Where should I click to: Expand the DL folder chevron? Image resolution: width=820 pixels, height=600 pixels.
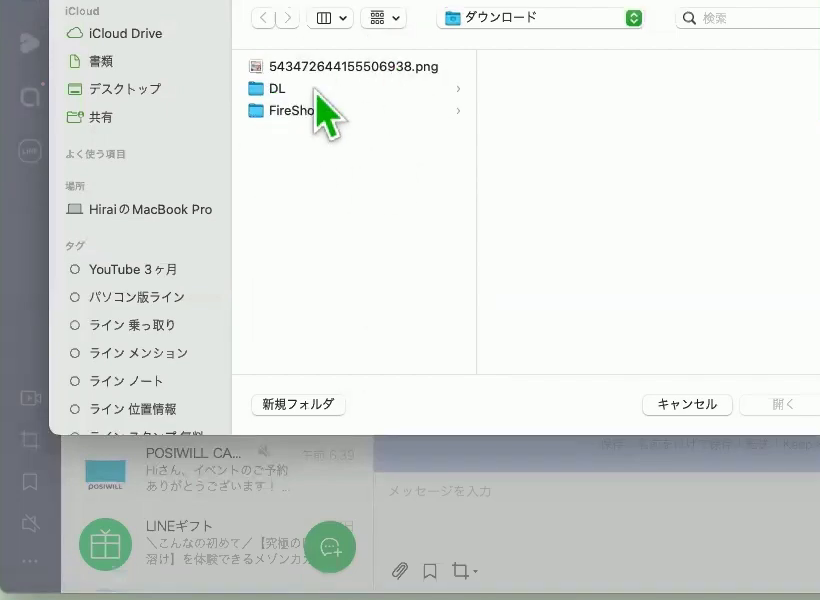pos(458,89)
